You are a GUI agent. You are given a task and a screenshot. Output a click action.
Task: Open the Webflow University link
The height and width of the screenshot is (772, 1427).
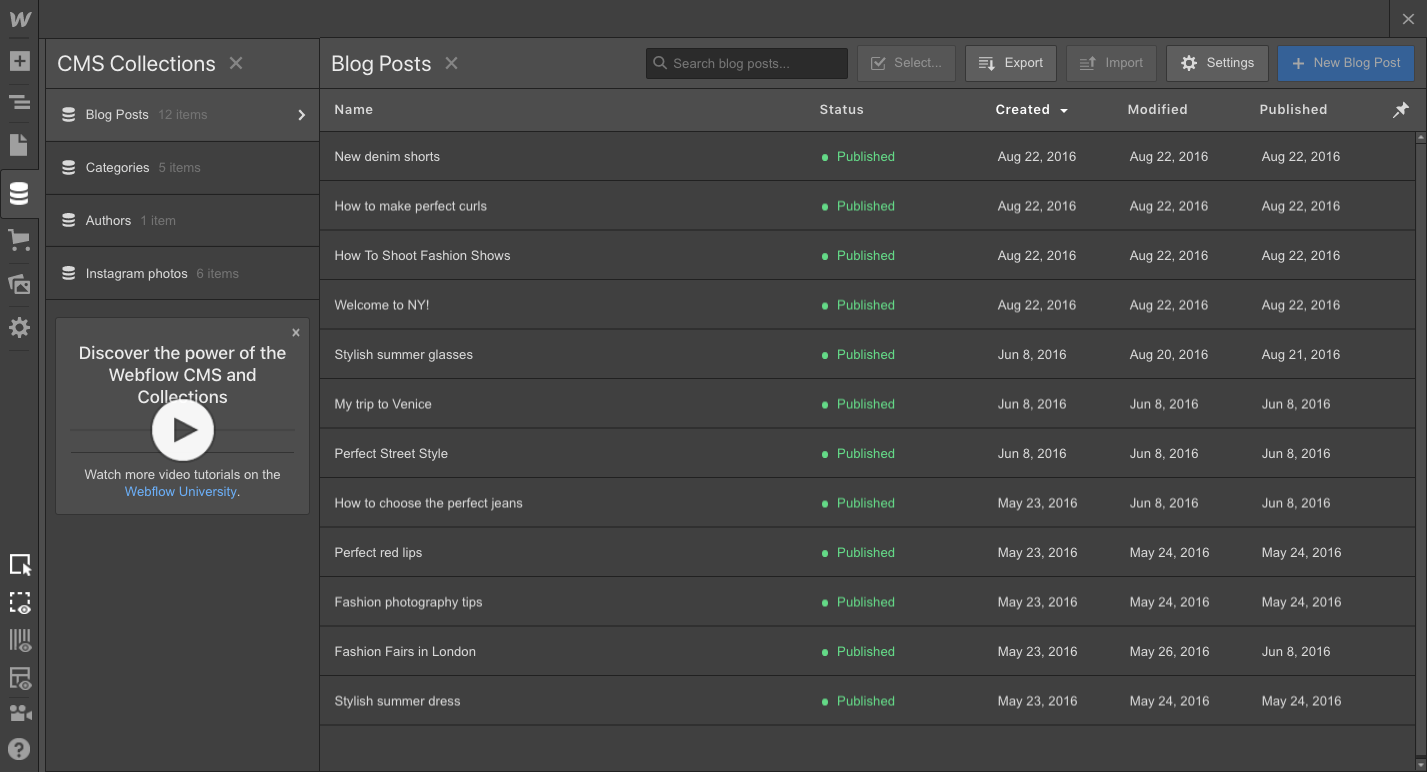click(181, 492)
